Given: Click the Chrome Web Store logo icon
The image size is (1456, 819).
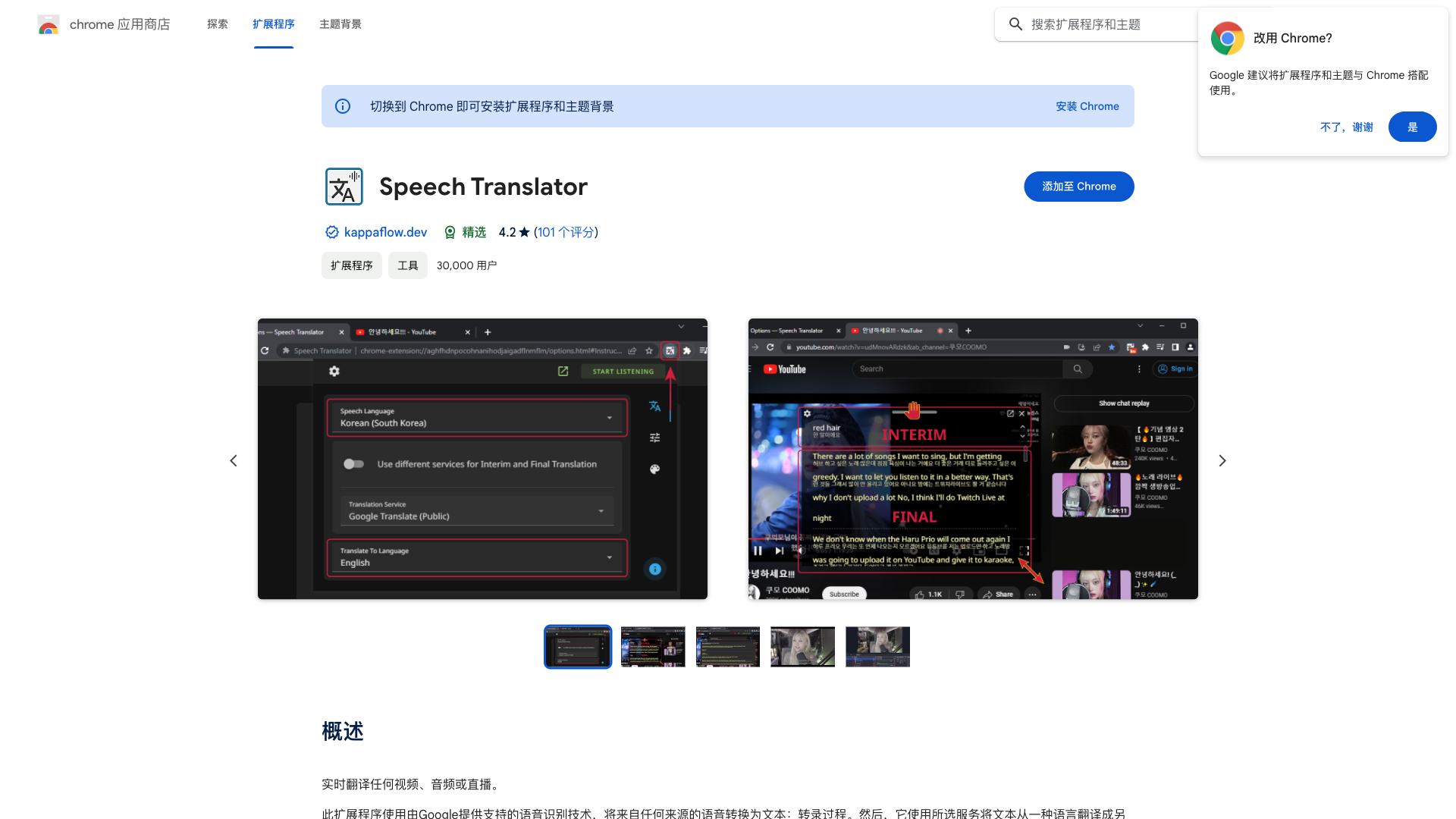Looking at the screenshot, I should 48,24.
